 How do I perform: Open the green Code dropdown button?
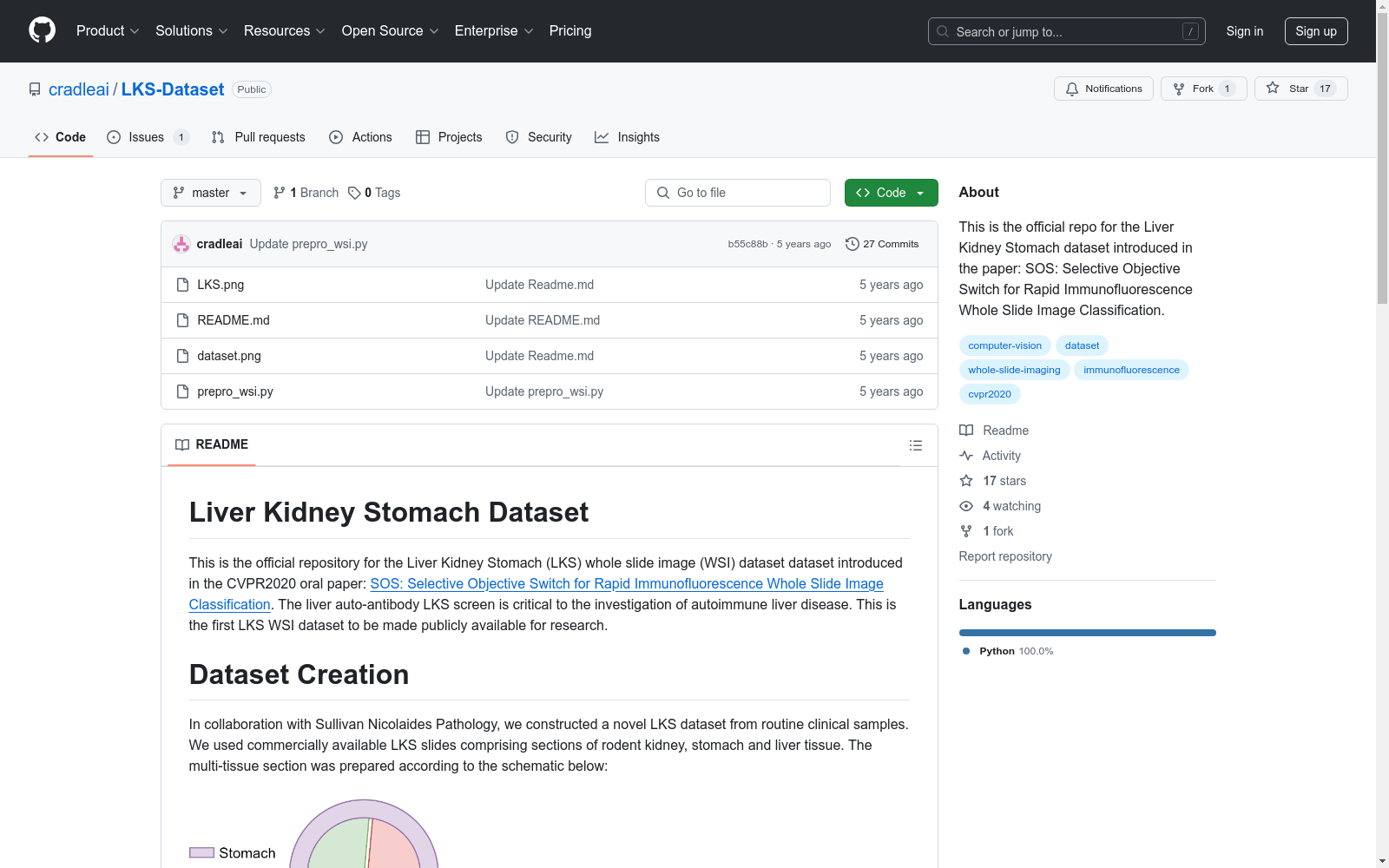pyautogui.click(x=891, y=193)
